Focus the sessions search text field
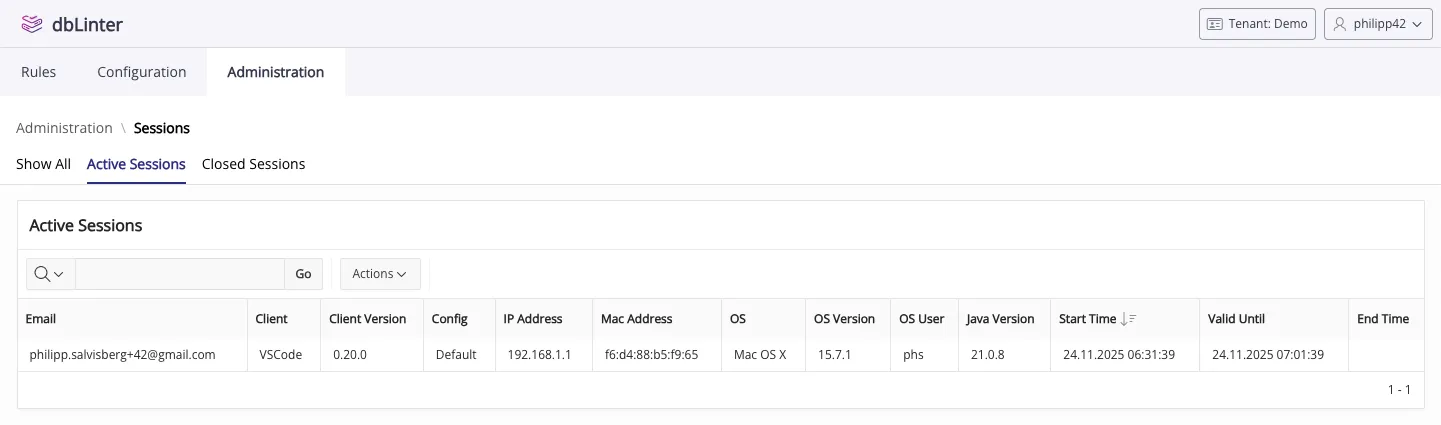Image resolution: width=1441 pixels, height=425 pixels. click(x=180, y=274)
